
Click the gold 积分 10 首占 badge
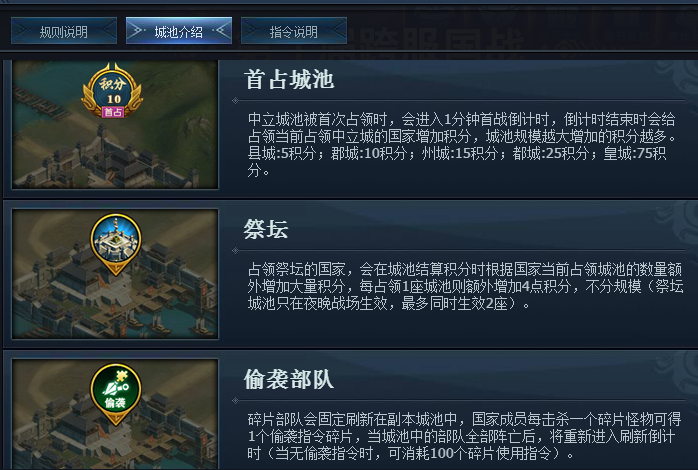113,91
